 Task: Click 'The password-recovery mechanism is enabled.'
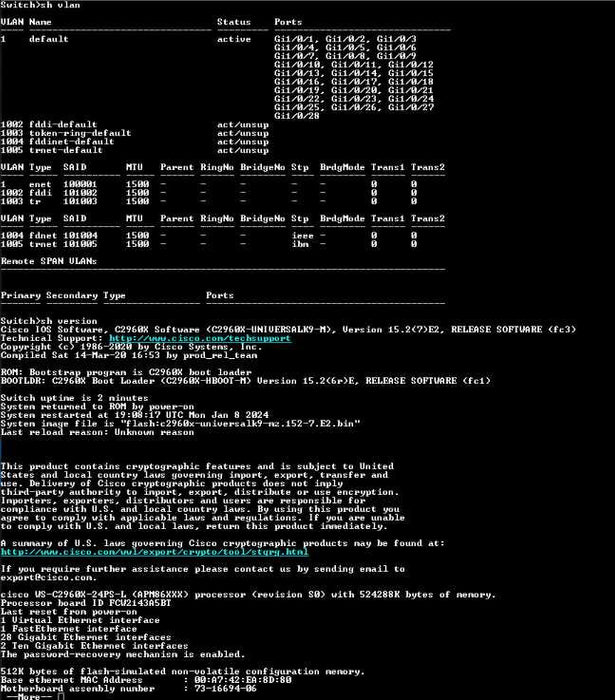(x=123, y=654)
